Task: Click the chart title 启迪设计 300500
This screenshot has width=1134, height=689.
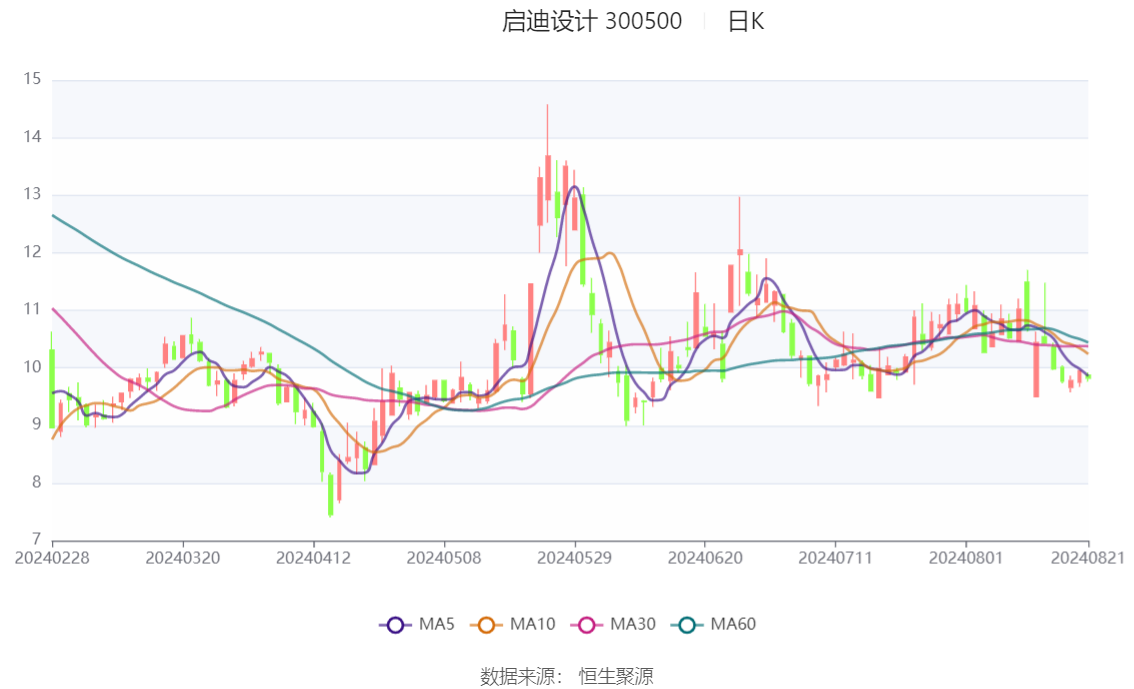Action: [592, 22]
